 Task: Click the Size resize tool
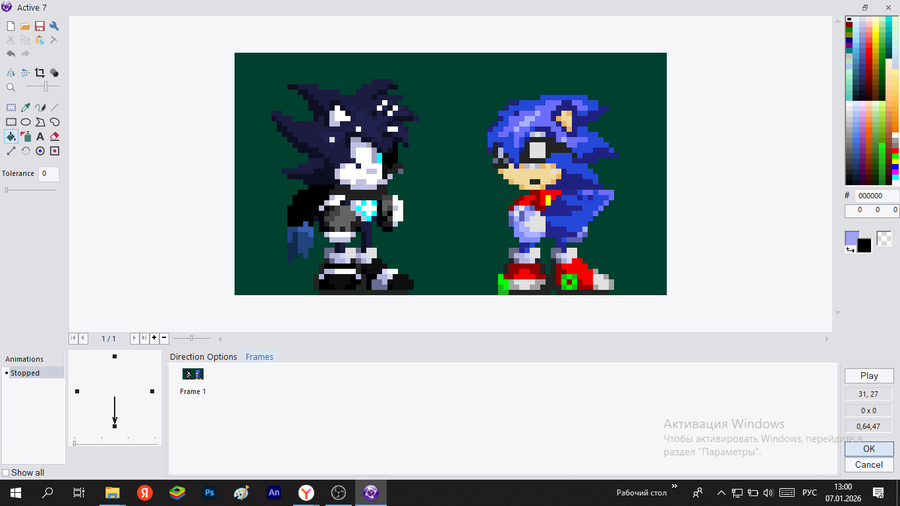point(11,151)
